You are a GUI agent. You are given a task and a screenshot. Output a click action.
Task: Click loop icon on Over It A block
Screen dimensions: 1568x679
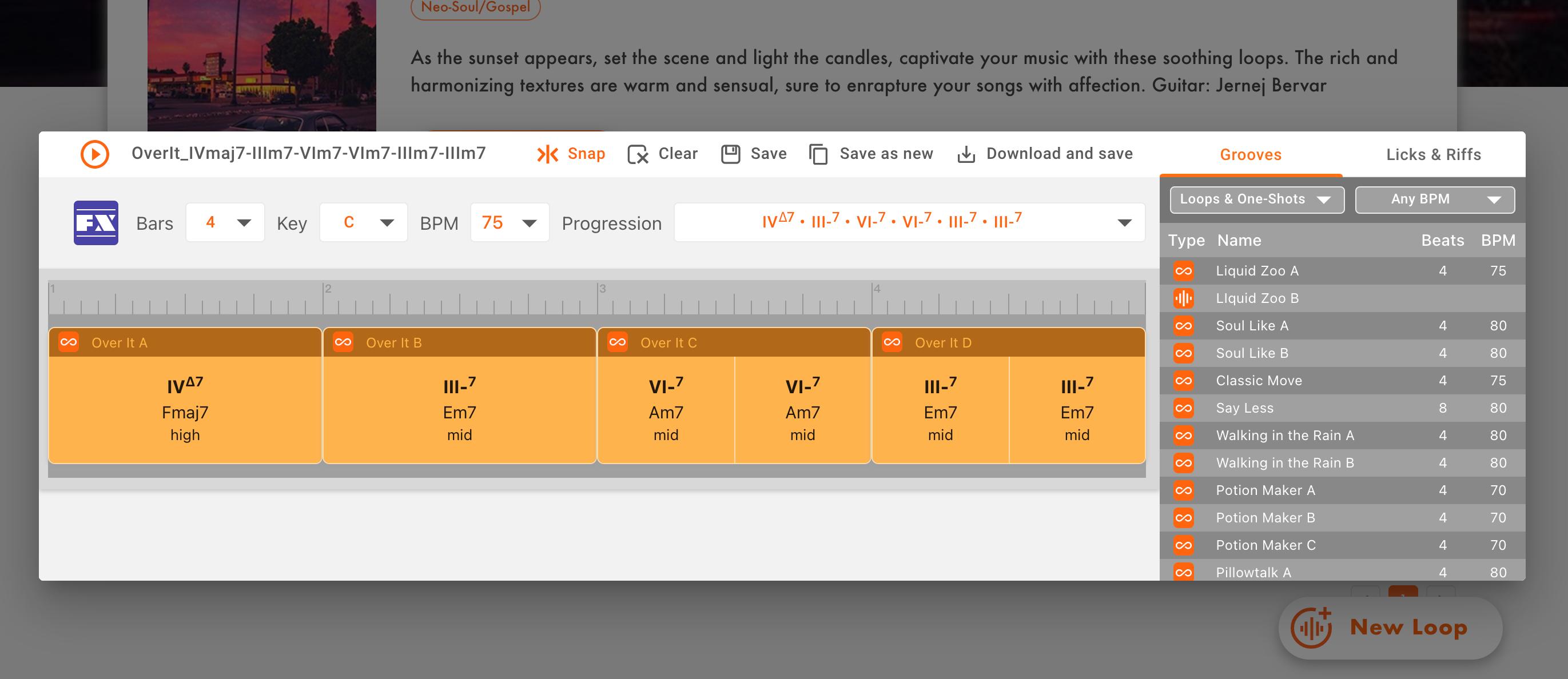[x=69, y=342]
